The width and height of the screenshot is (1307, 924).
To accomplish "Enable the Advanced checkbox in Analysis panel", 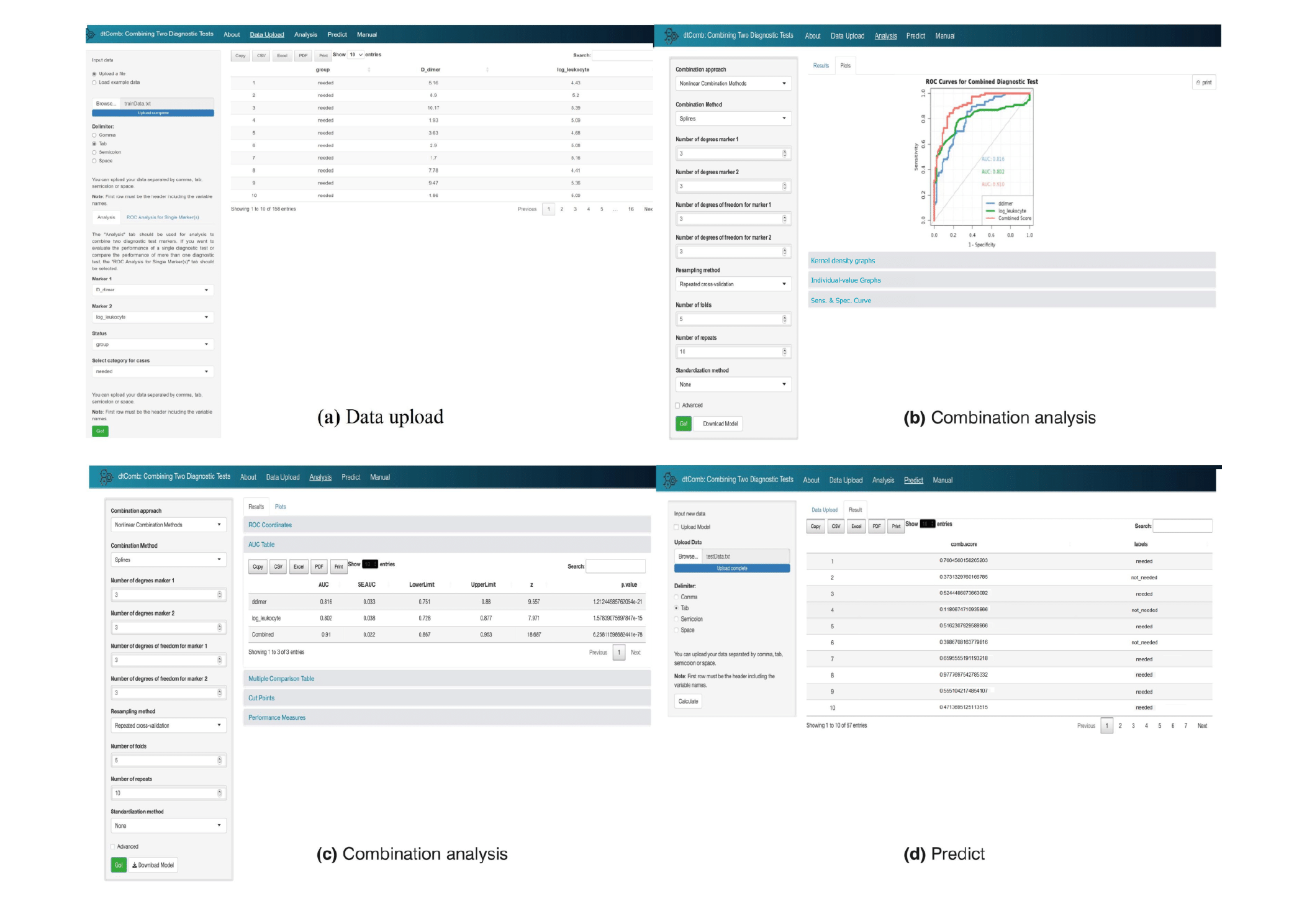I will pyautogui.click(x=677, y=405).
